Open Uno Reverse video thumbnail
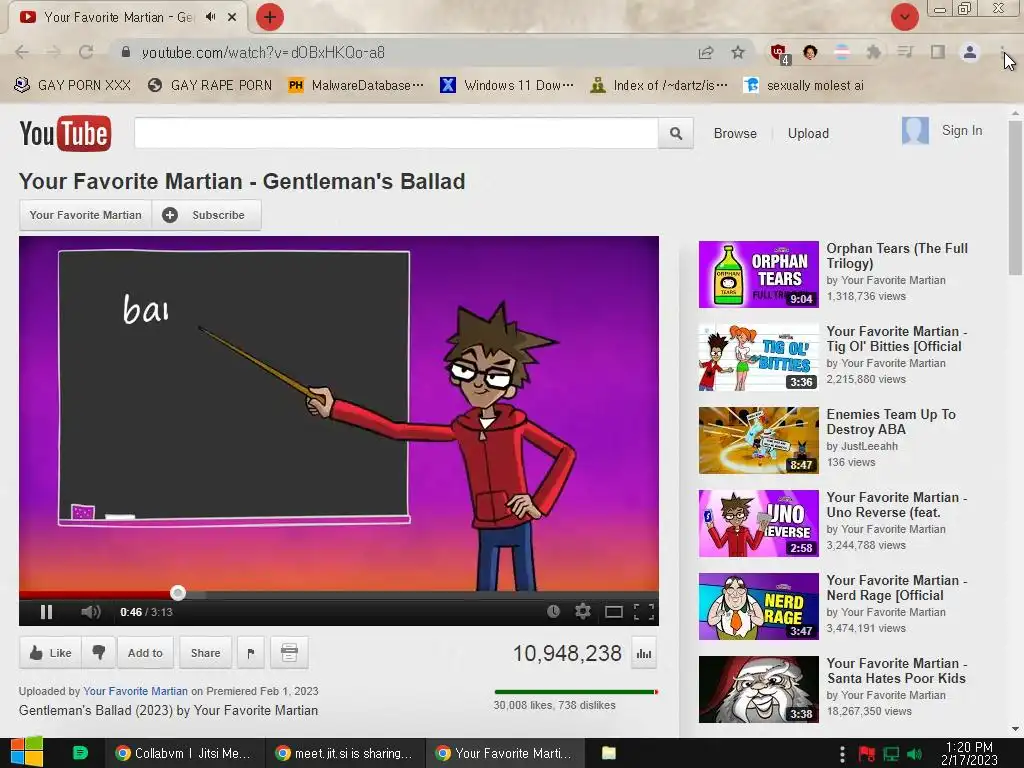 click(758, 523)
